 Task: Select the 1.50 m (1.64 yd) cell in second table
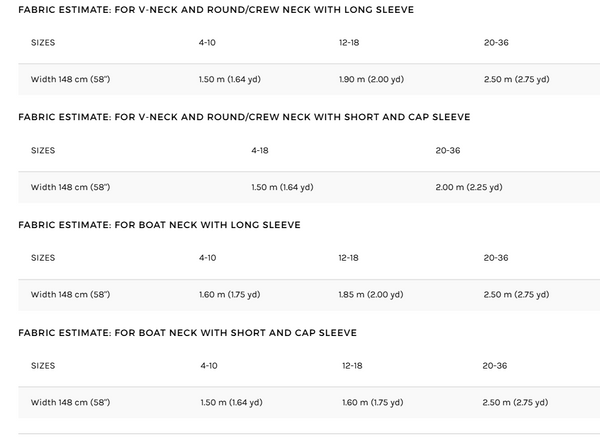[282, 187]
